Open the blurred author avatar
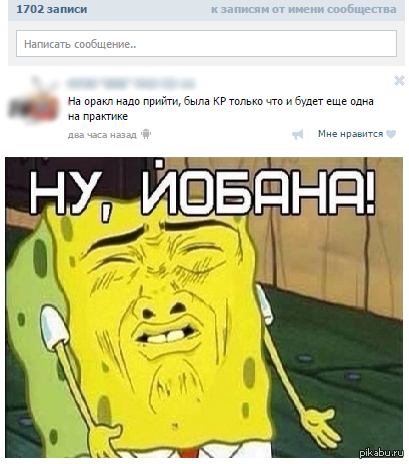Image resolution: width=409 pixels, height=464 pixels. click(34, 98)
